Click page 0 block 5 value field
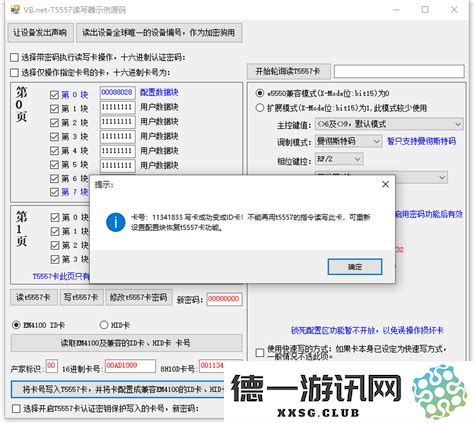This screenshot has height=423, width=474. click(118, 166)
